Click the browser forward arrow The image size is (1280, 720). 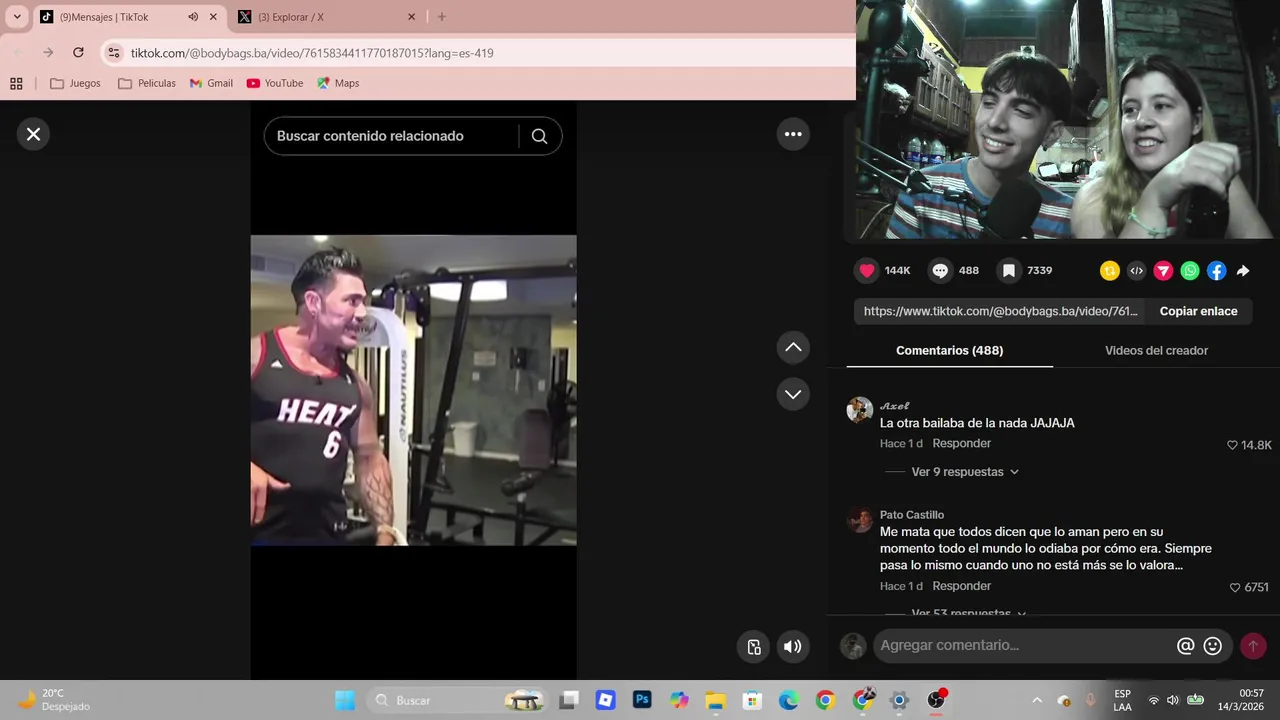pos(48,53)
